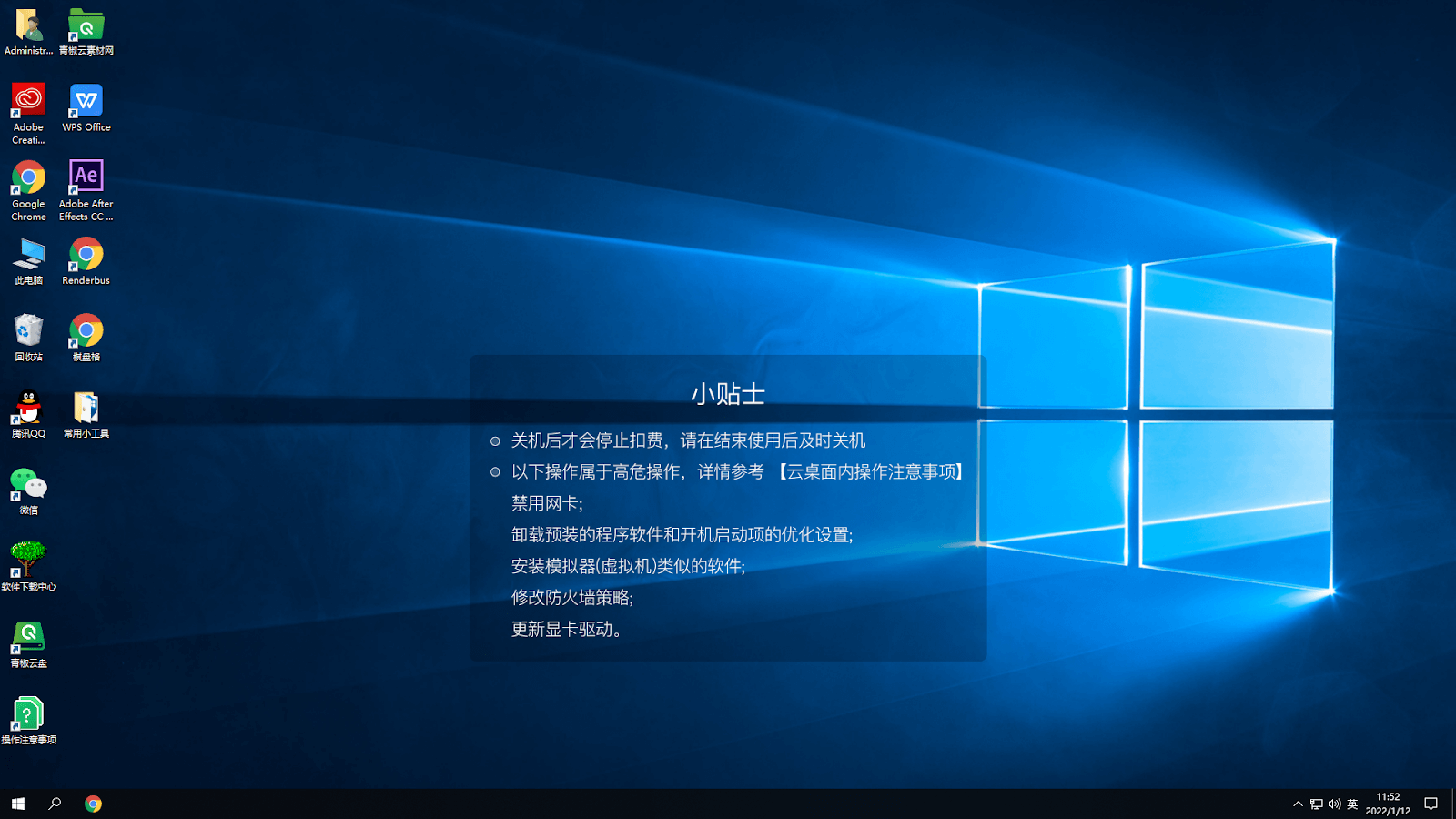Open the volume speaker tray icon
Screen dimensions: 1456x819
click(1334, 804)
